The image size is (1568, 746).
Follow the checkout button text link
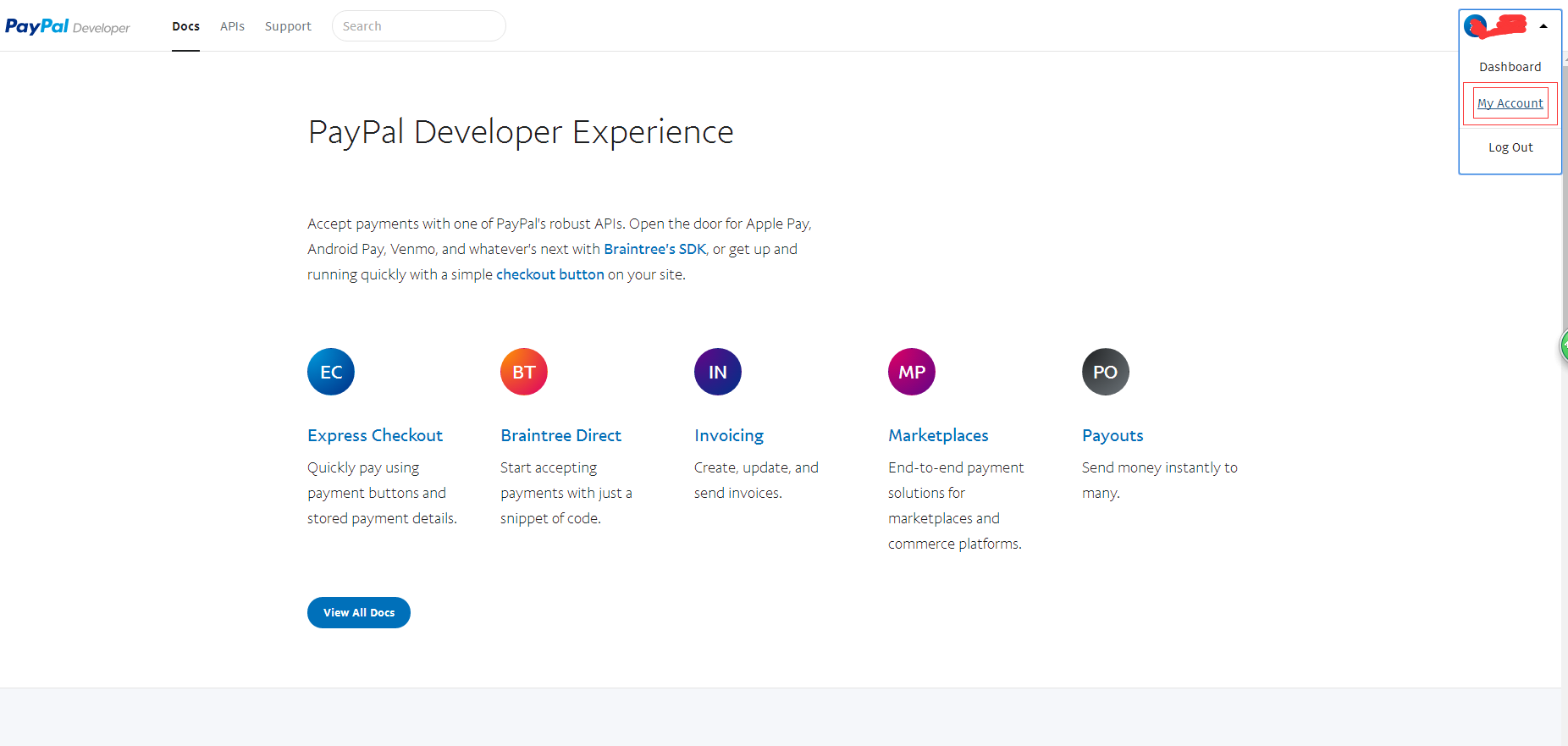point(549,274)
